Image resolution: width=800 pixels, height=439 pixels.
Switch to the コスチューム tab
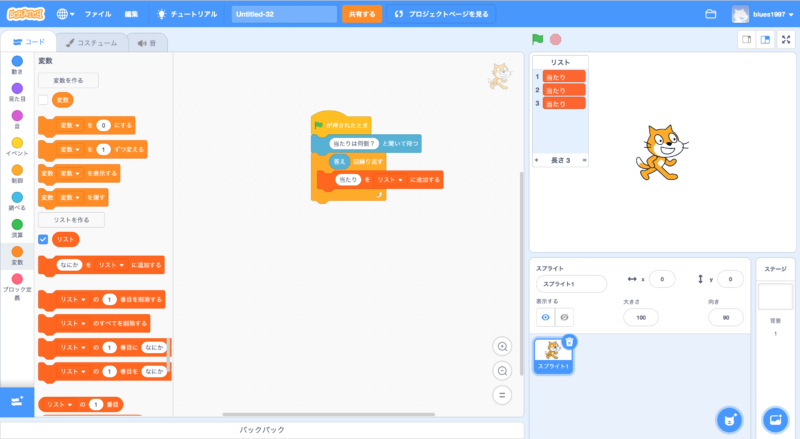click(90, 43)
